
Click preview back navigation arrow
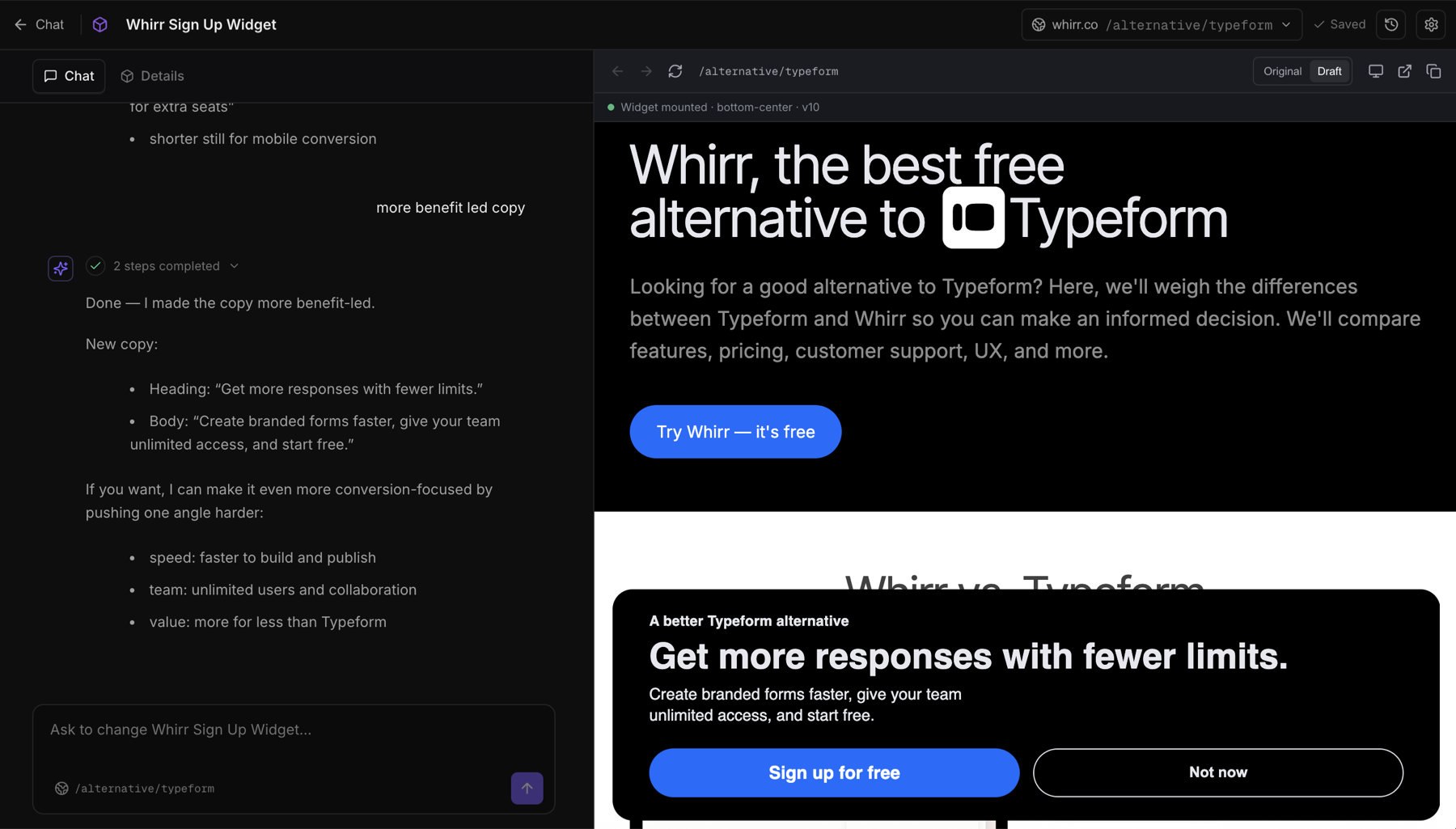(618, 71)
